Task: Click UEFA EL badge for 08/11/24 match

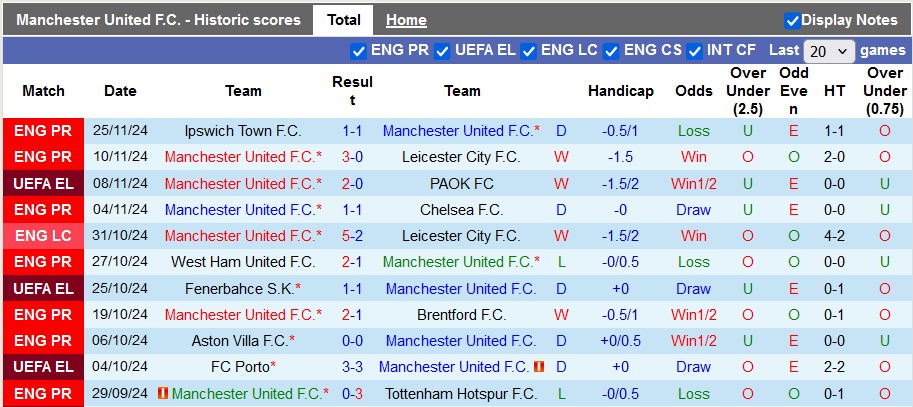Action: click(x=43, y=183)
